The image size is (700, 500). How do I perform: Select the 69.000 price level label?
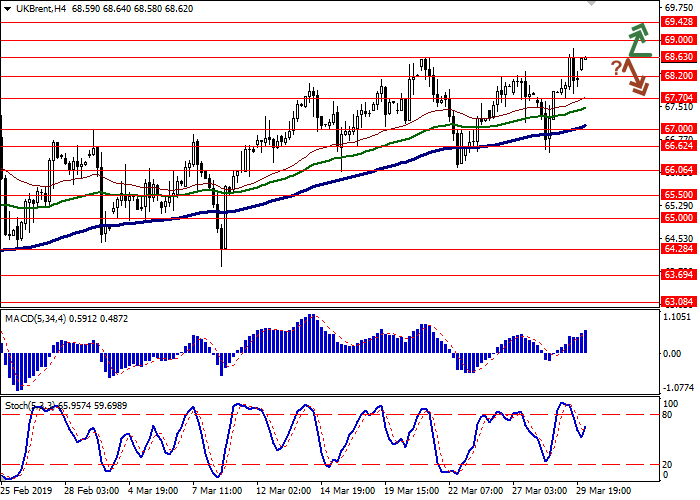click(679, 40)
